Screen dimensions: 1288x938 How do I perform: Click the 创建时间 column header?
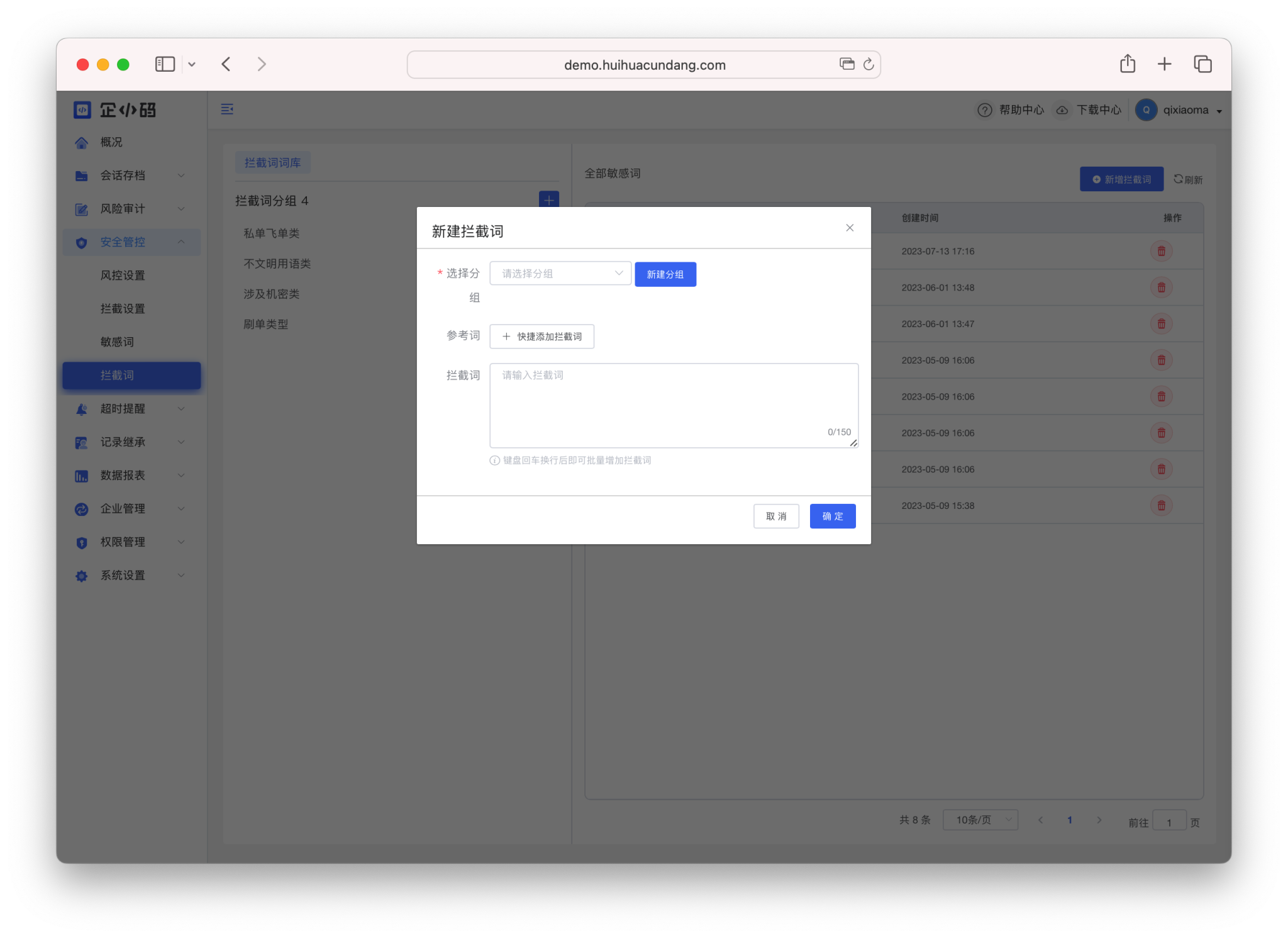(x=920, y=218)
